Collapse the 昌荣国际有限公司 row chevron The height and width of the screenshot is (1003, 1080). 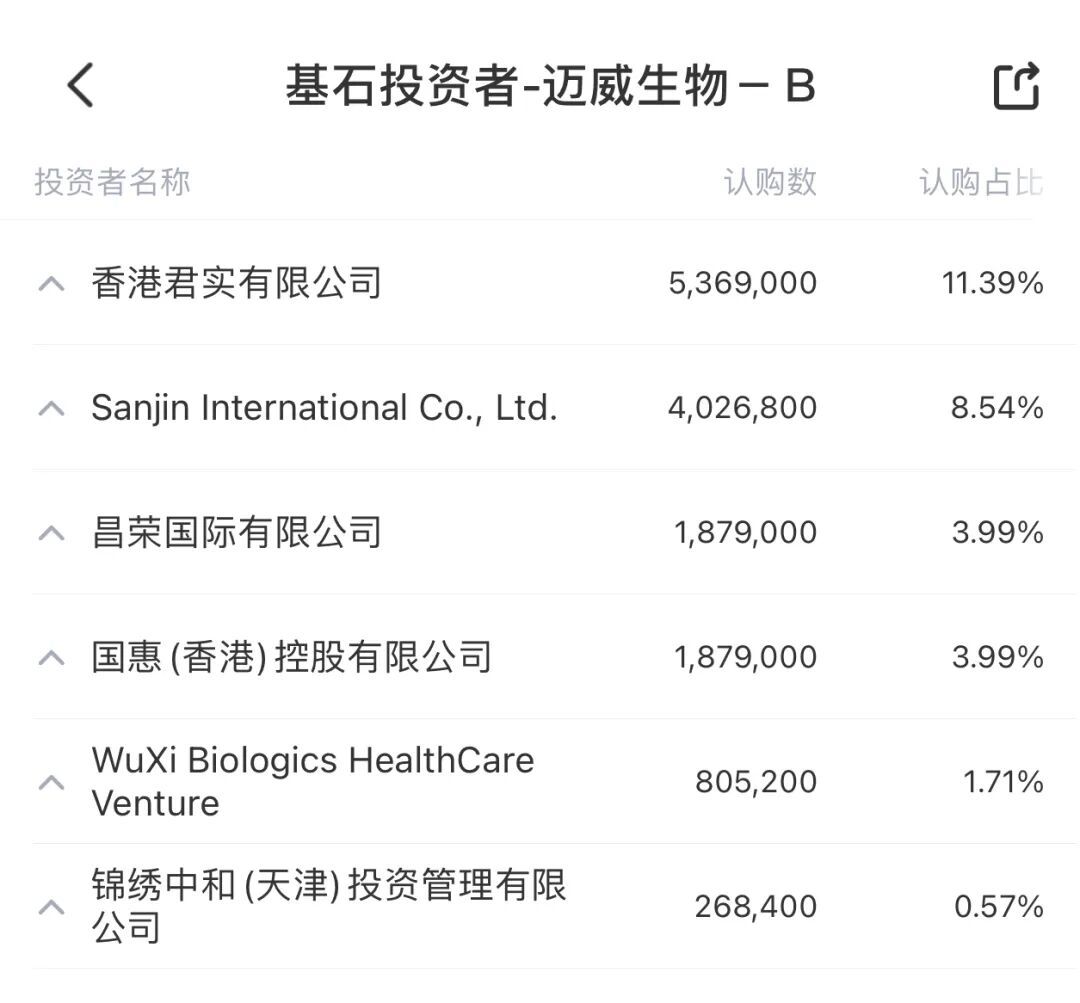51,533
